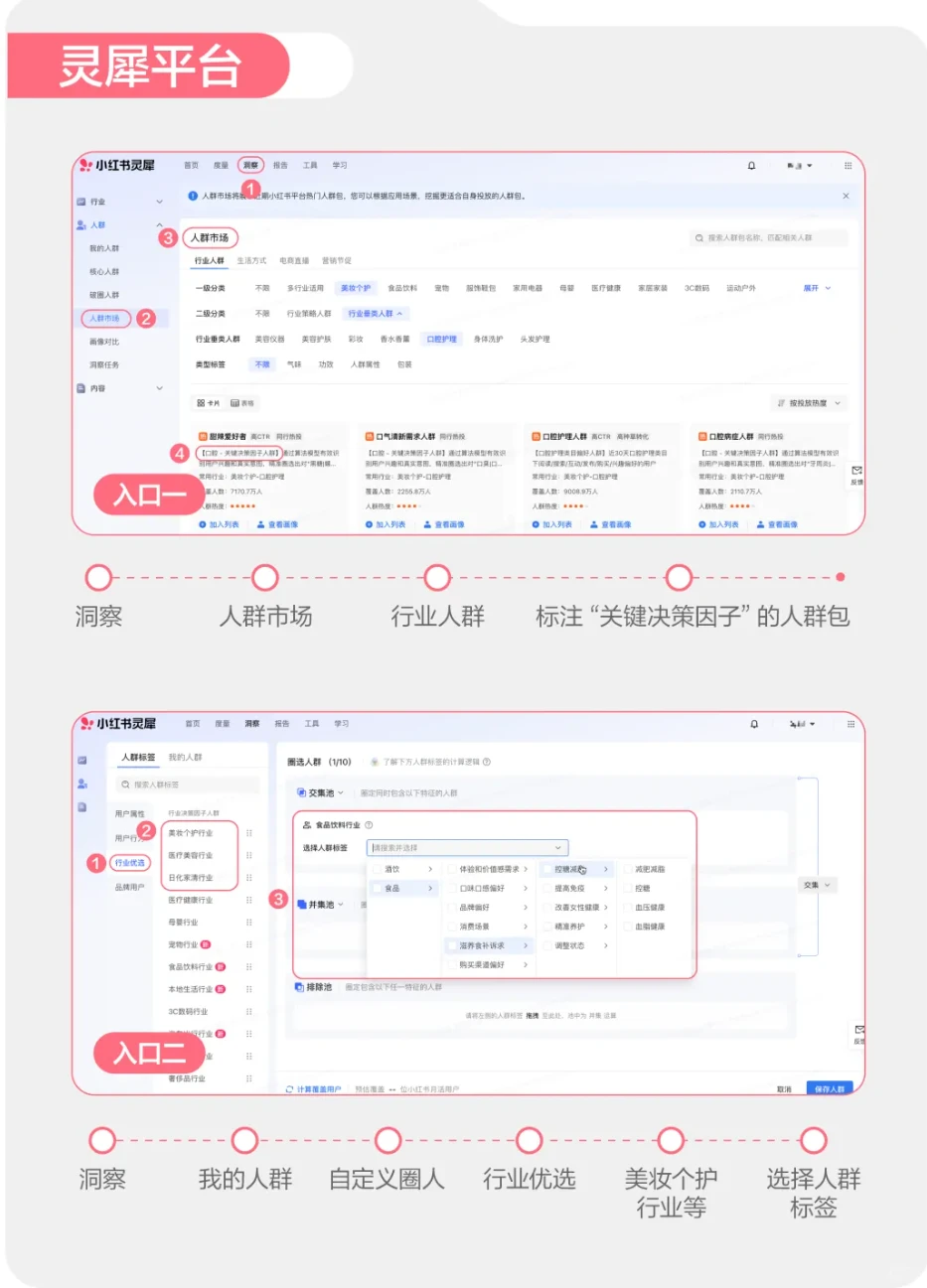Click 搜索人群包名称 search field
The image size is (927, 1288).
770,238
